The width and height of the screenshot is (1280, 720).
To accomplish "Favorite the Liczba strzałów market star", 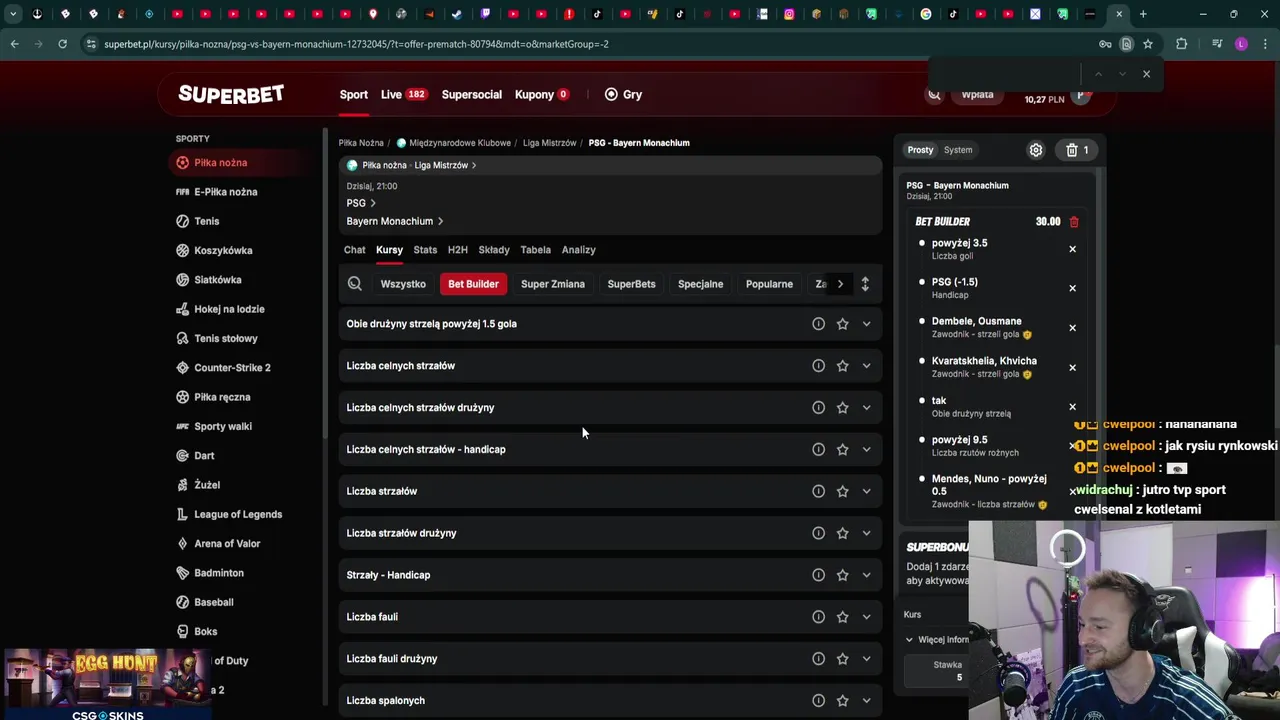I will [842, 491].
